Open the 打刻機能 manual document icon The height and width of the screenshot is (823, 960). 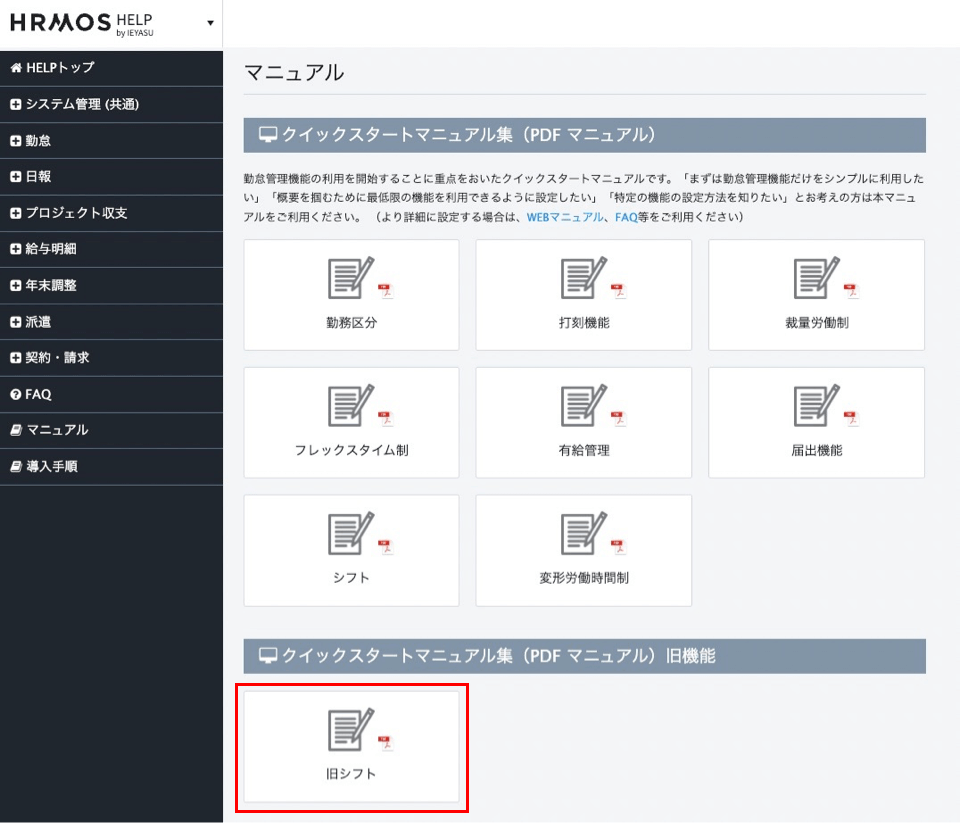click(x=583, y=280)
